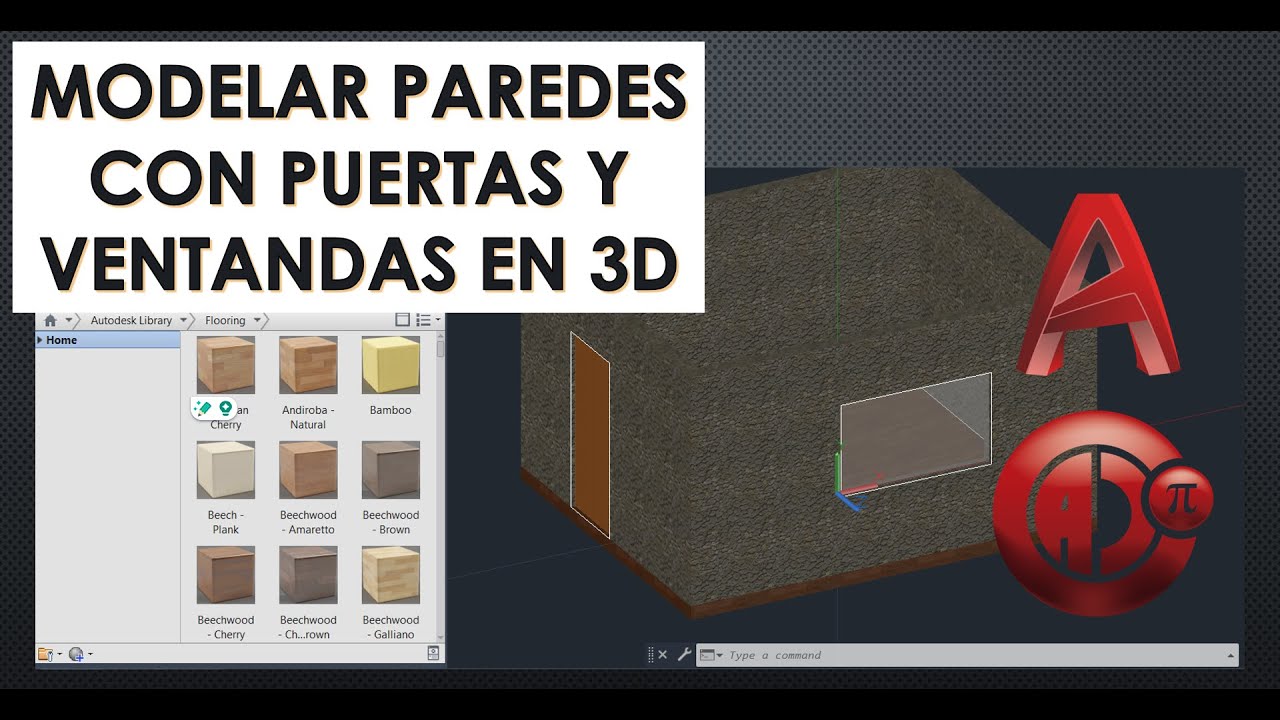Image resolution: width=1280 pixels, height=720 pixels.
Task: Select the Beechwood - Ch...rown material
Action: tap(308, 575)
